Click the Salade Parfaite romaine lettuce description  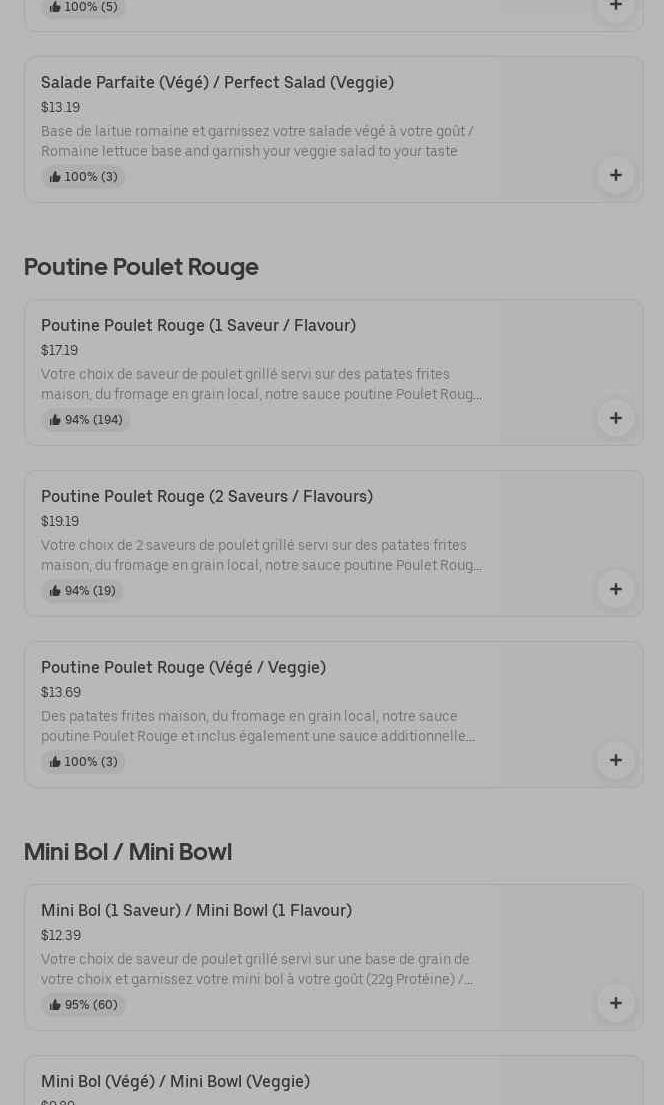(x=257, y=141)
